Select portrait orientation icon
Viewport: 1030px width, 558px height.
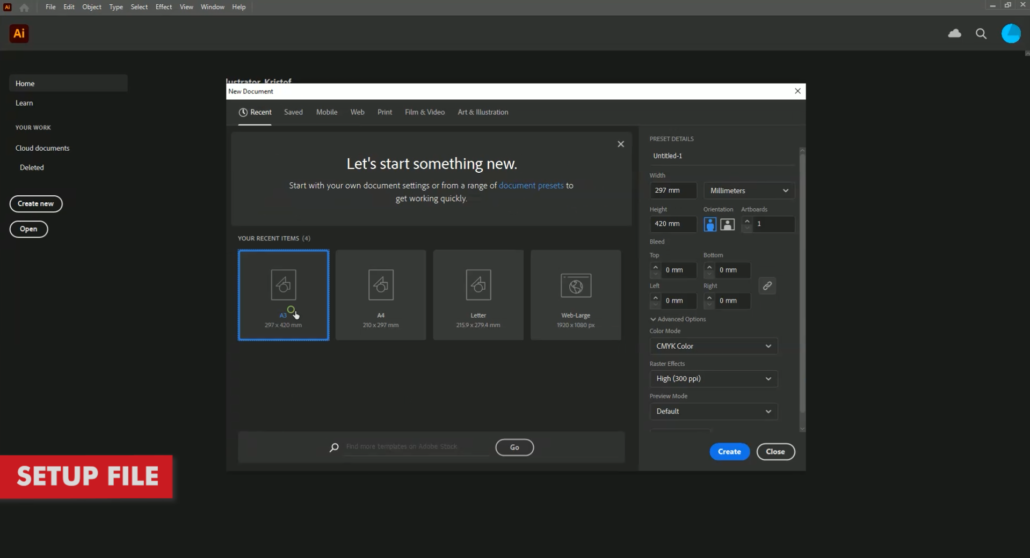[x=710, y=224]
